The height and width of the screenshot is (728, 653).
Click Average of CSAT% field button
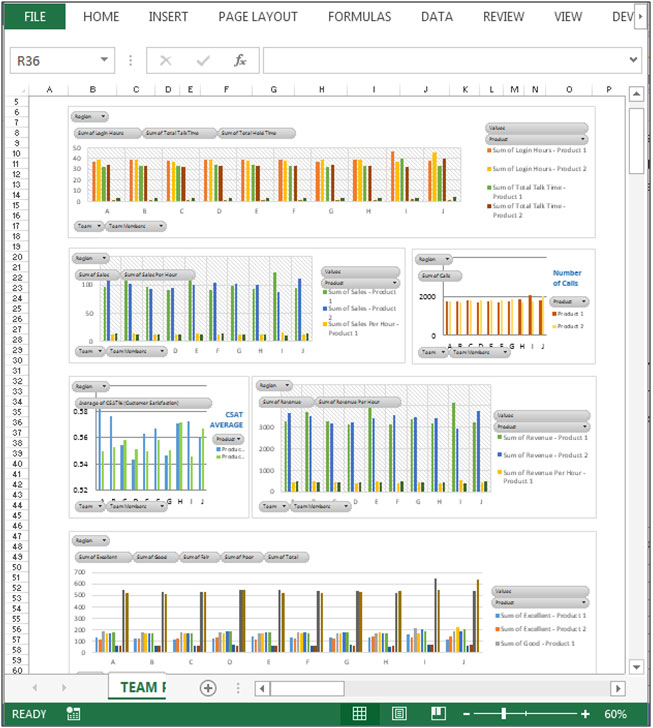[143, 403]
